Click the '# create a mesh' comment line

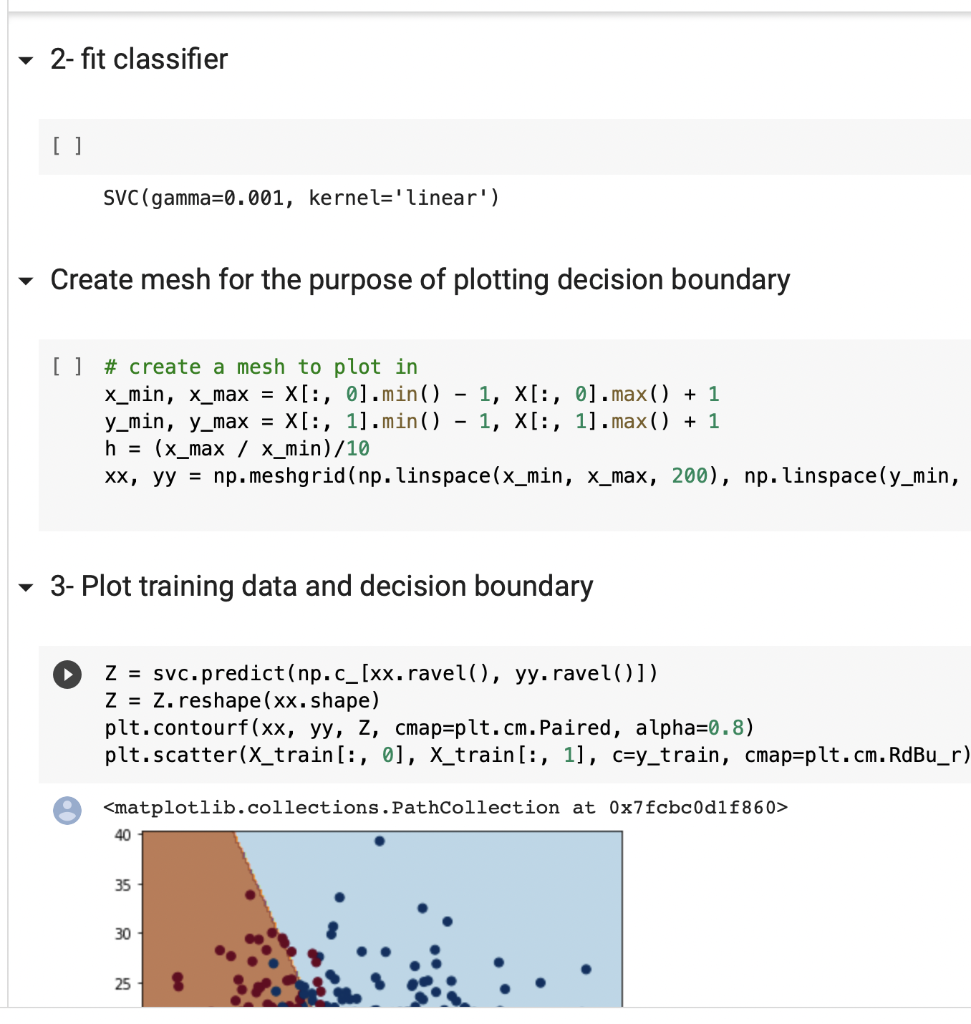pyautogui.click(x=261, y=367)
